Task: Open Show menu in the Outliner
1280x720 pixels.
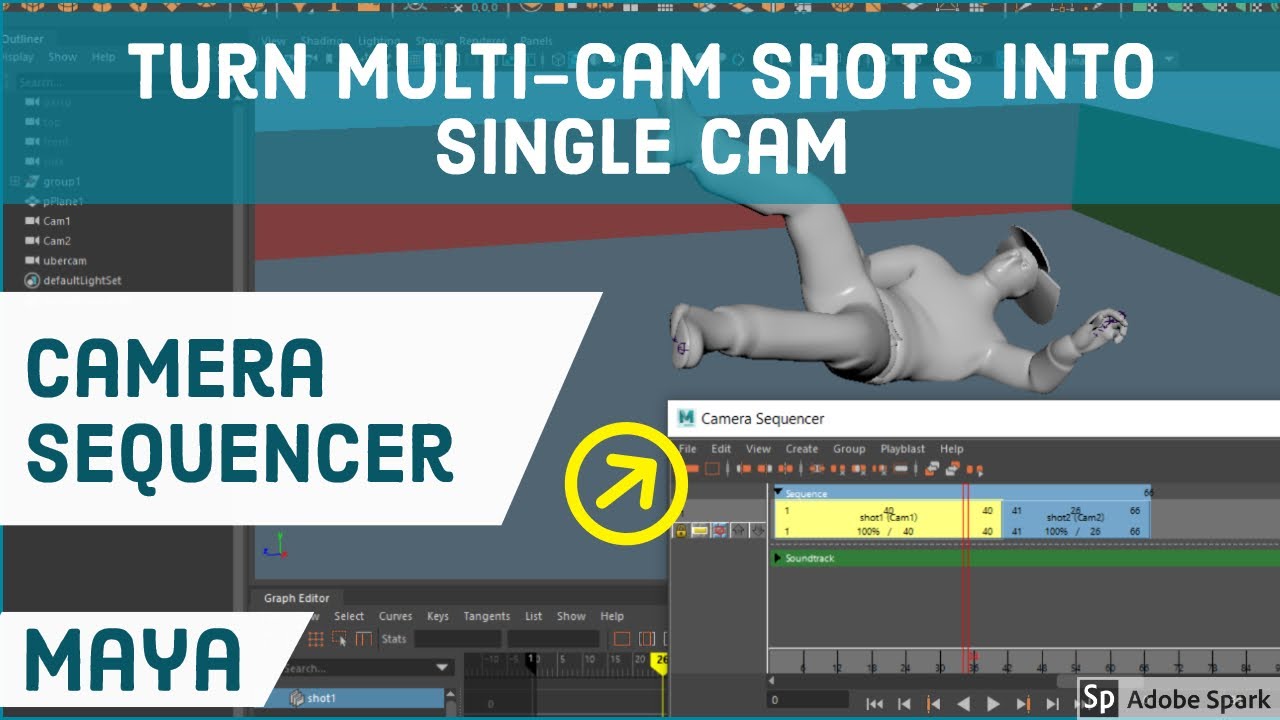Action: point(62,57)
